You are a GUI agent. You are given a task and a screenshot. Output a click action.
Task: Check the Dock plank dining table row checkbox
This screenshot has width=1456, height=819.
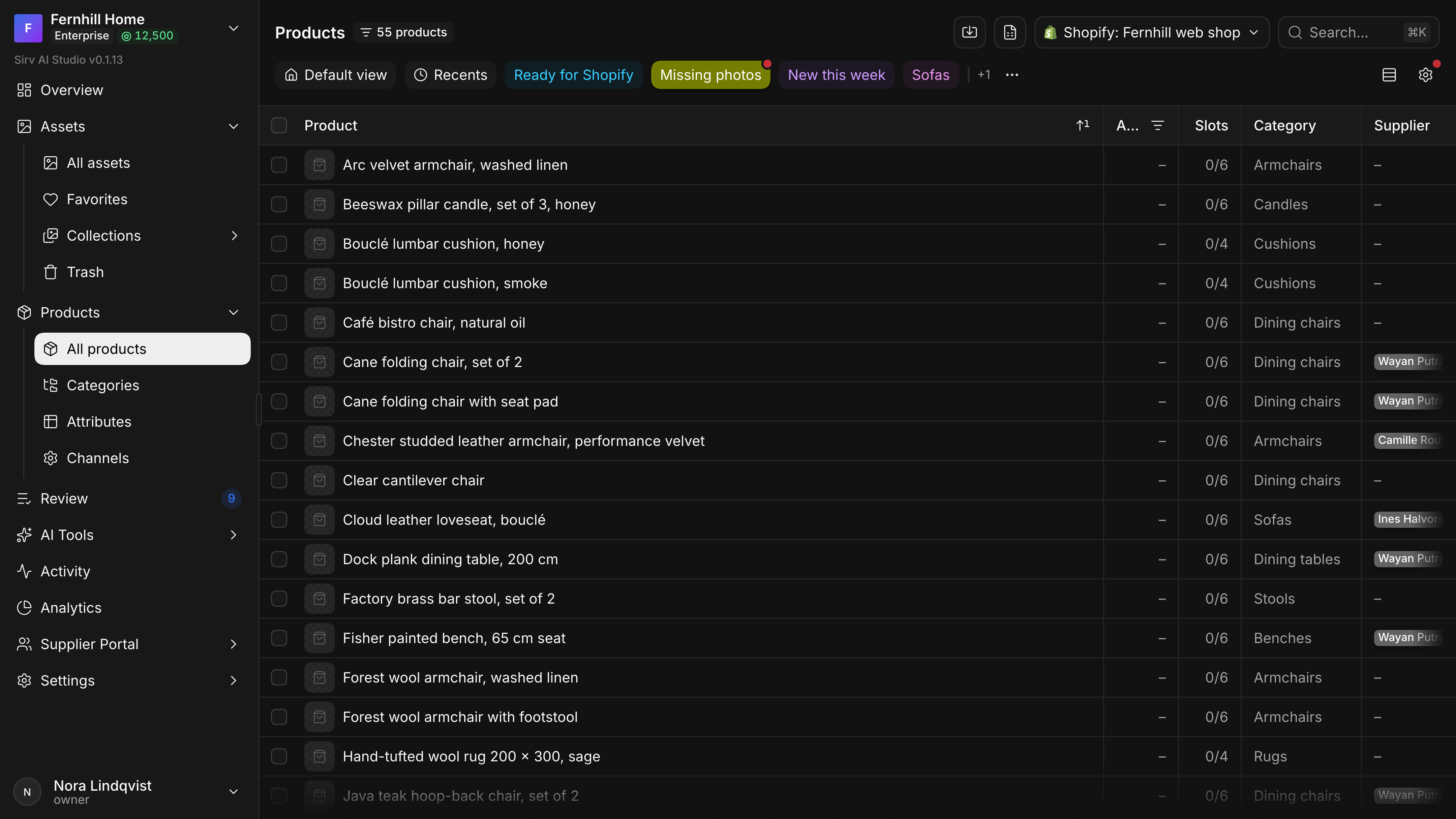(279, 559)
